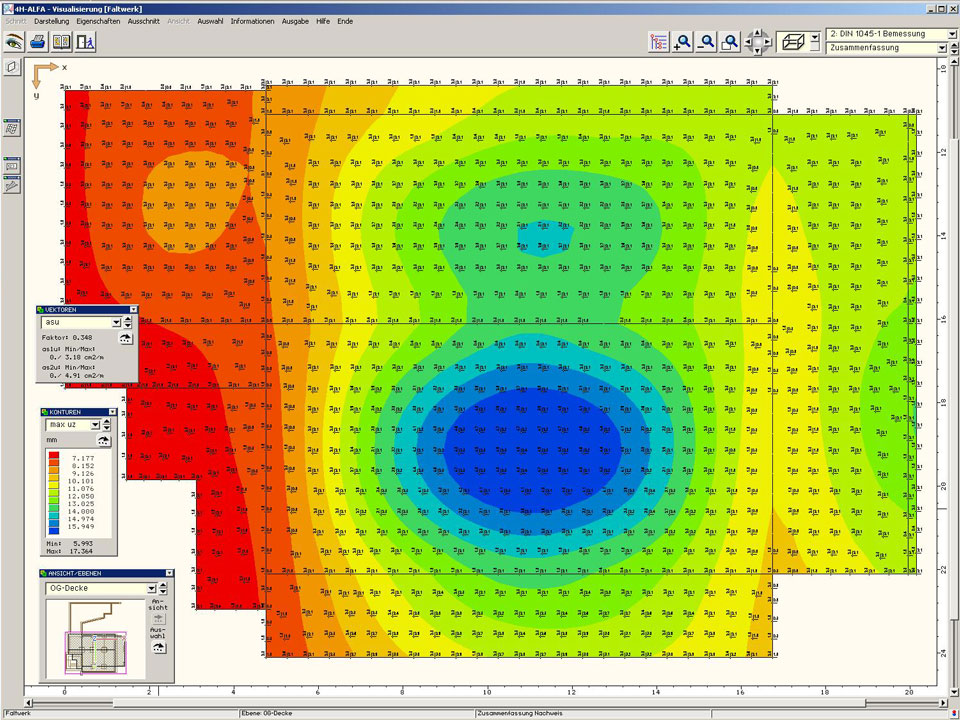Click the zoom in magnifier
The height and width of the screenshot is (720, 960).
[683, 42]
